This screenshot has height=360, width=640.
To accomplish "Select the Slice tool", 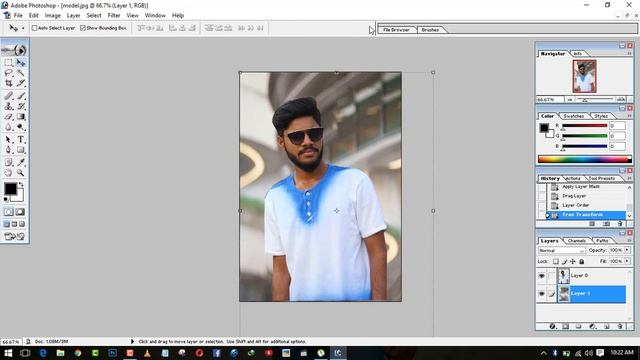I will click(20, 83).
